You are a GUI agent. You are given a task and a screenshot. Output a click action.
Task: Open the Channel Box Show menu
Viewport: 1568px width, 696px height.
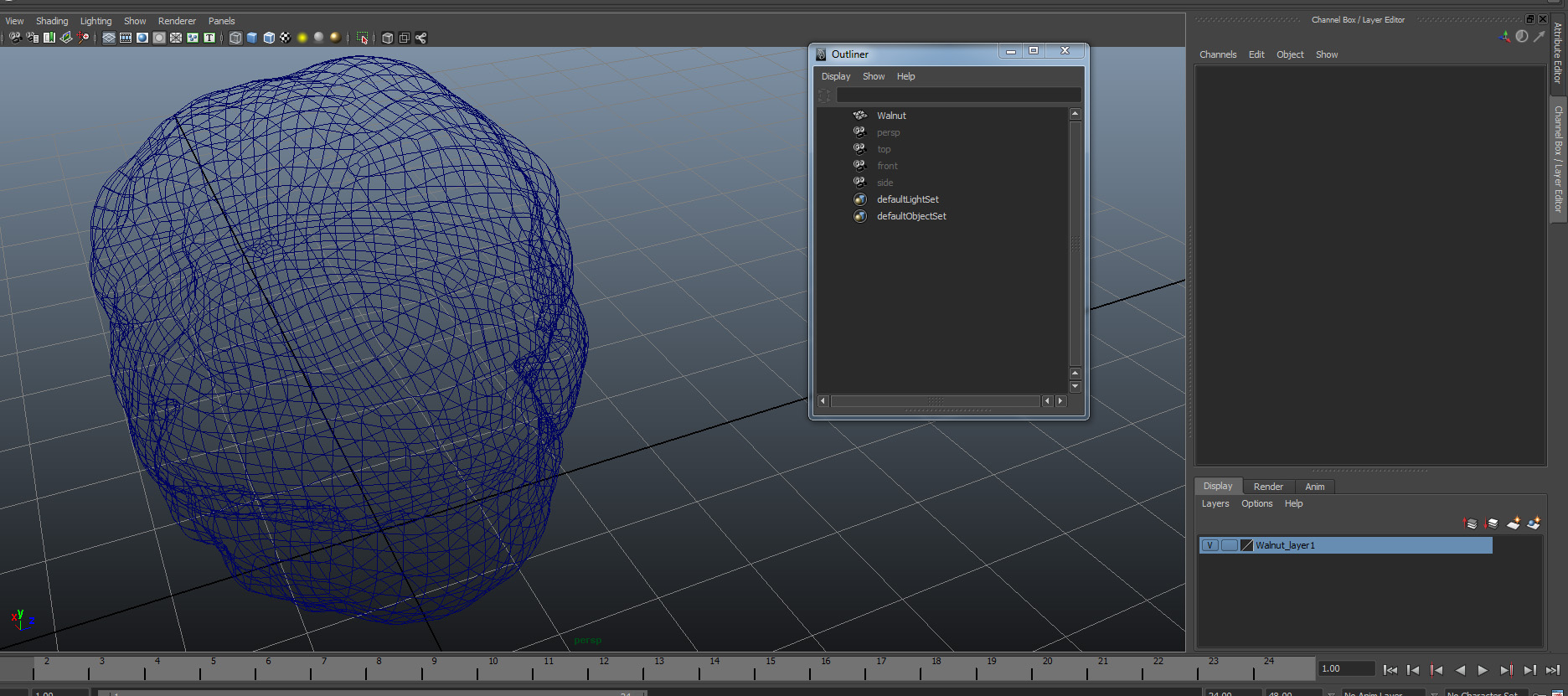[1327, 54]
